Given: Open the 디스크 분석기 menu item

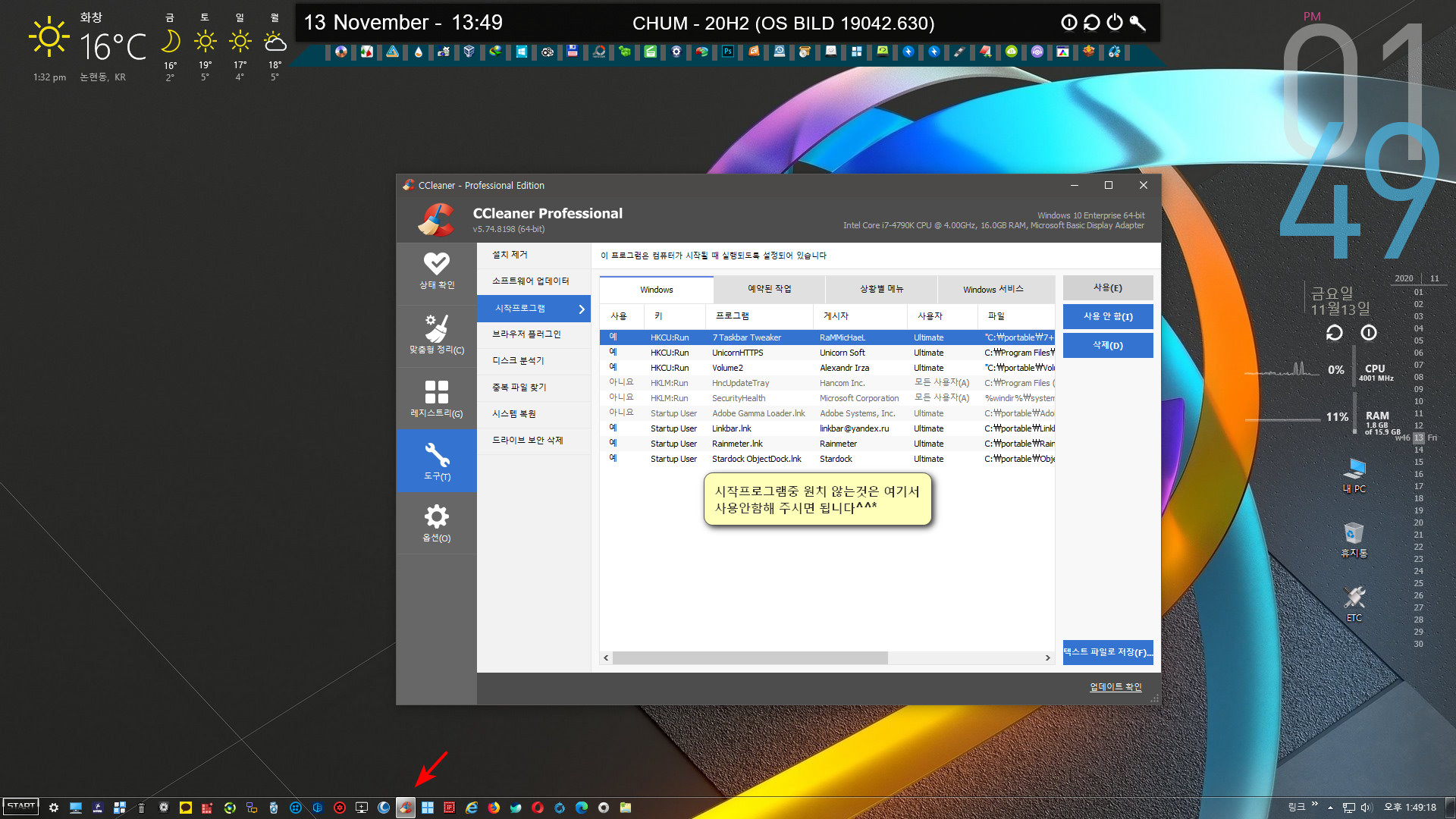Looking at the screenshot, I should click(x=534, y=361).
